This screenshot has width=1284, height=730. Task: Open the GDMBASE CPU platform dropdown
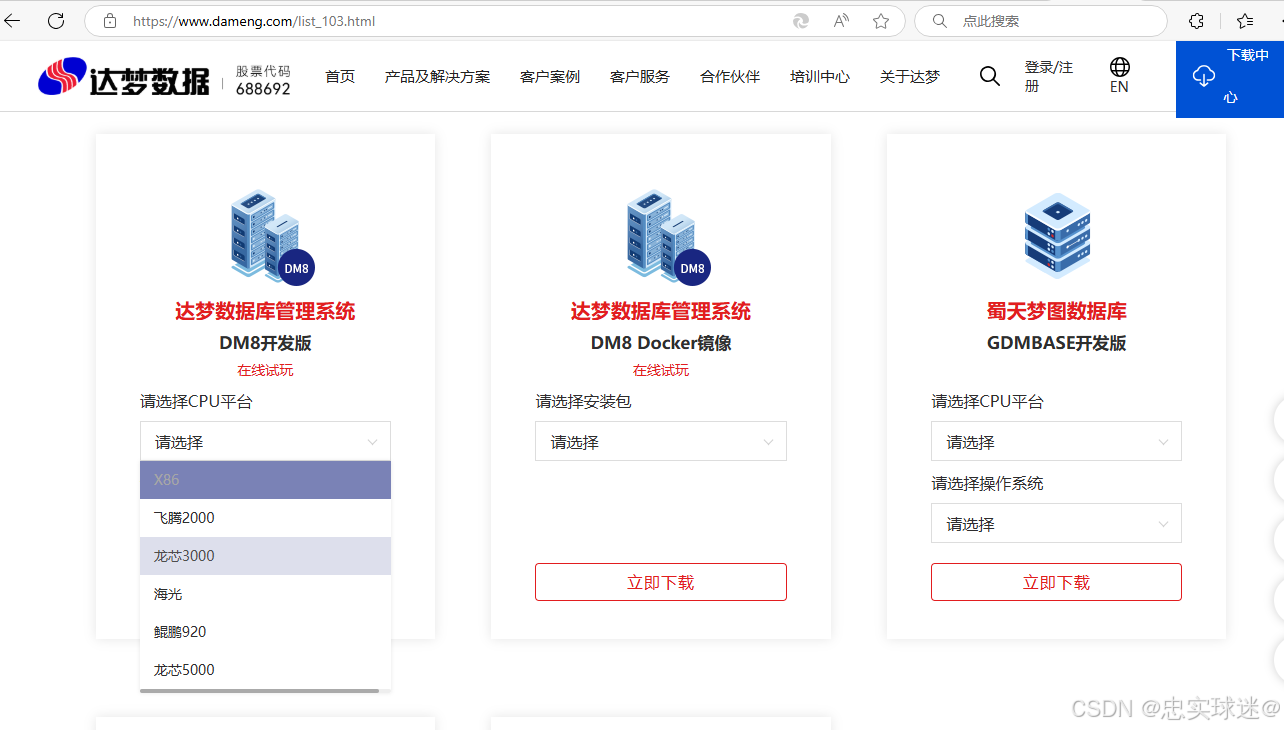(x=1056, y=442)
